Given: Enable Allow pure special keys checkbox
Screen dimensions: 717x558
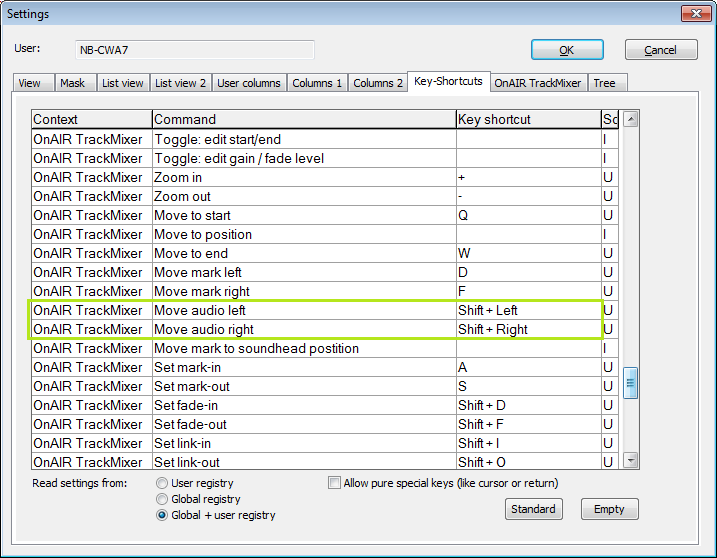Looking at the screenshot, I should [335, 483].
